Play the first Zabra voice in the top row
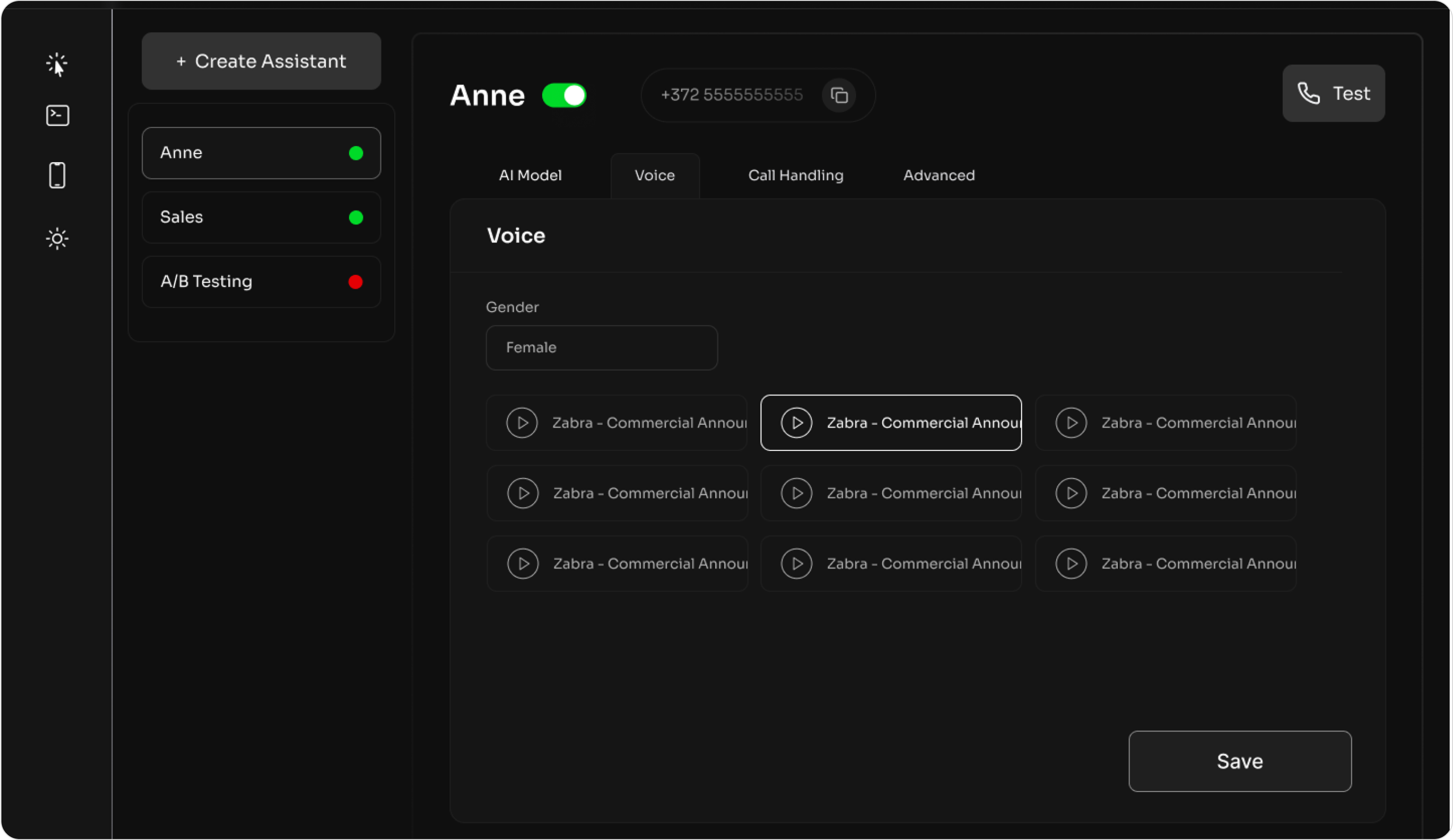This screenshot has width=1453, height=840. [522, 422]
